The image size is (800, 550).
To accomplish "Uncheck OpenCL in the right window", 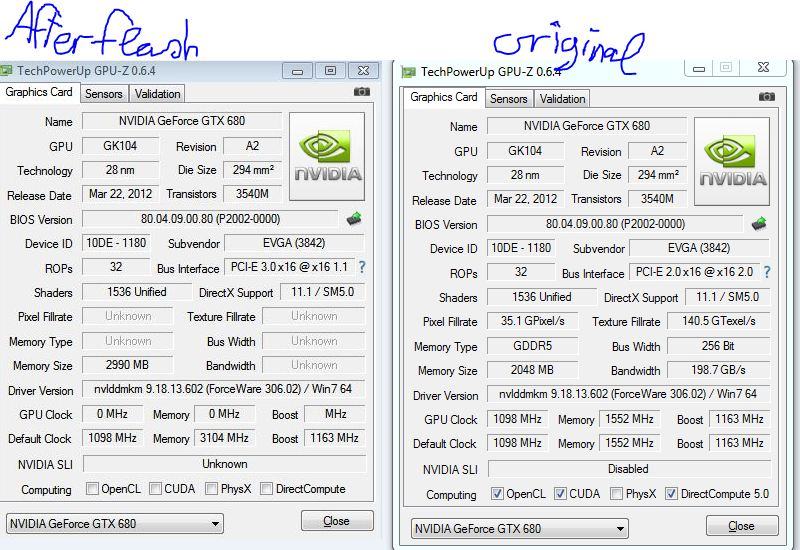I will point(497,494).
